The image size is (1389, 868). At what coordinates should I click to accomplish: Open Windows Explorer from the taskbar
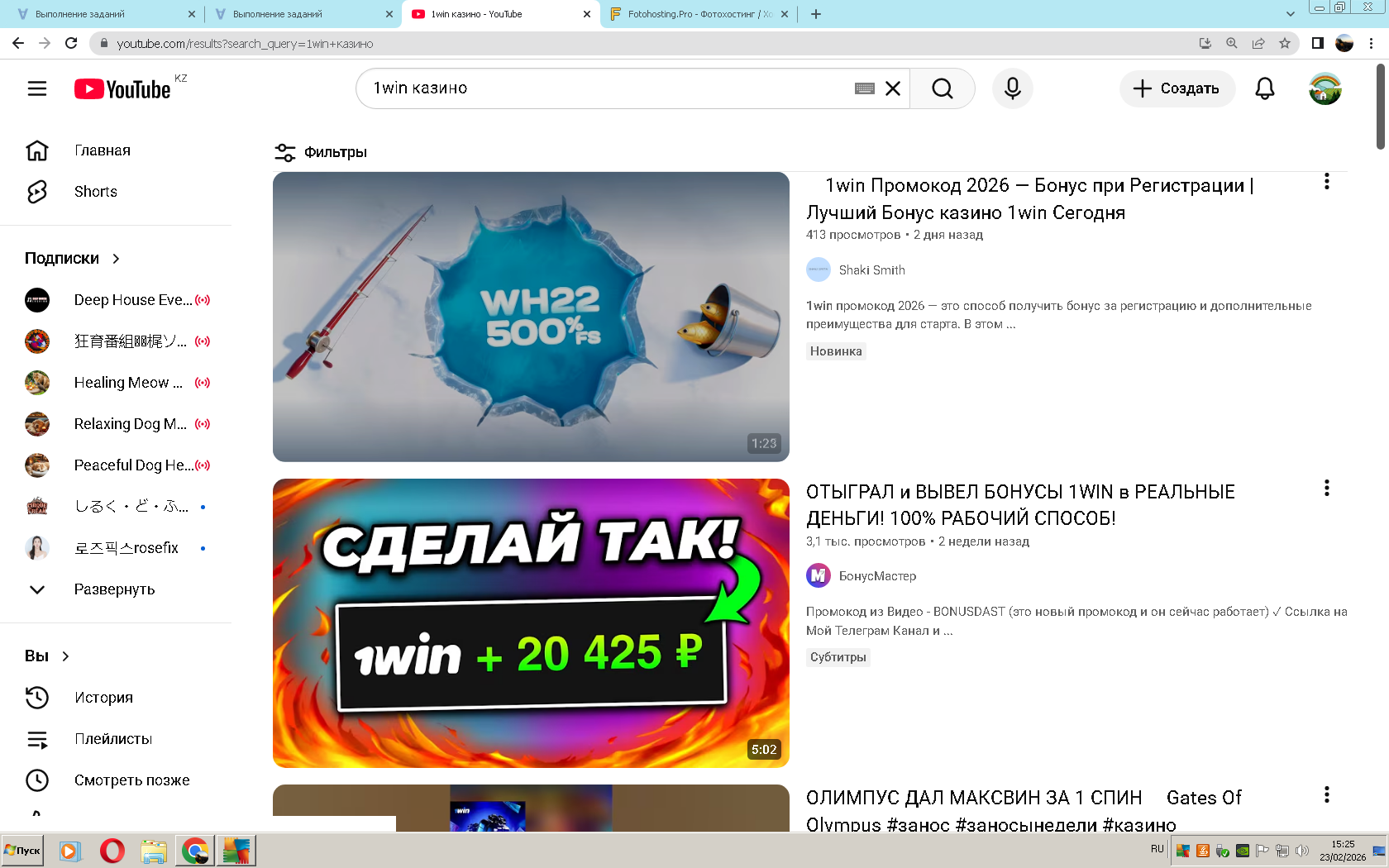[154, 851]
